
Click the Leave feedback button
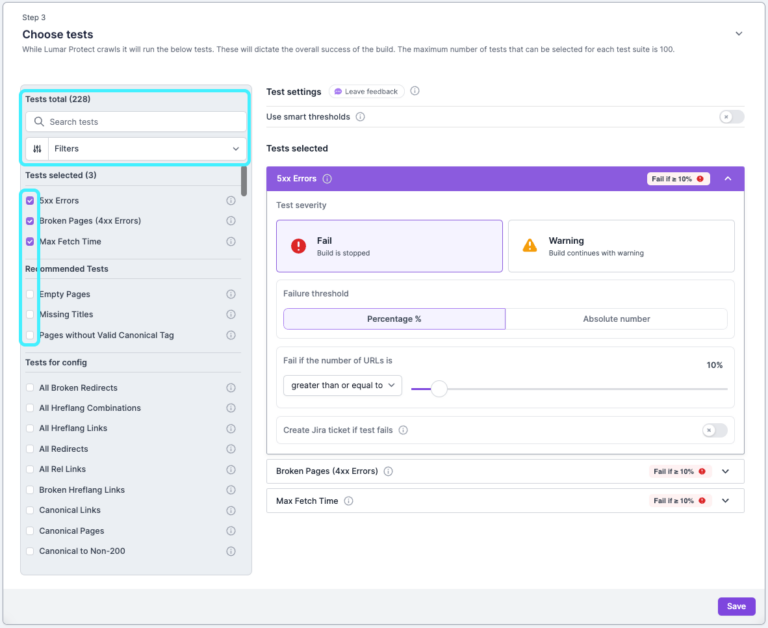click(x=365, y=91)
